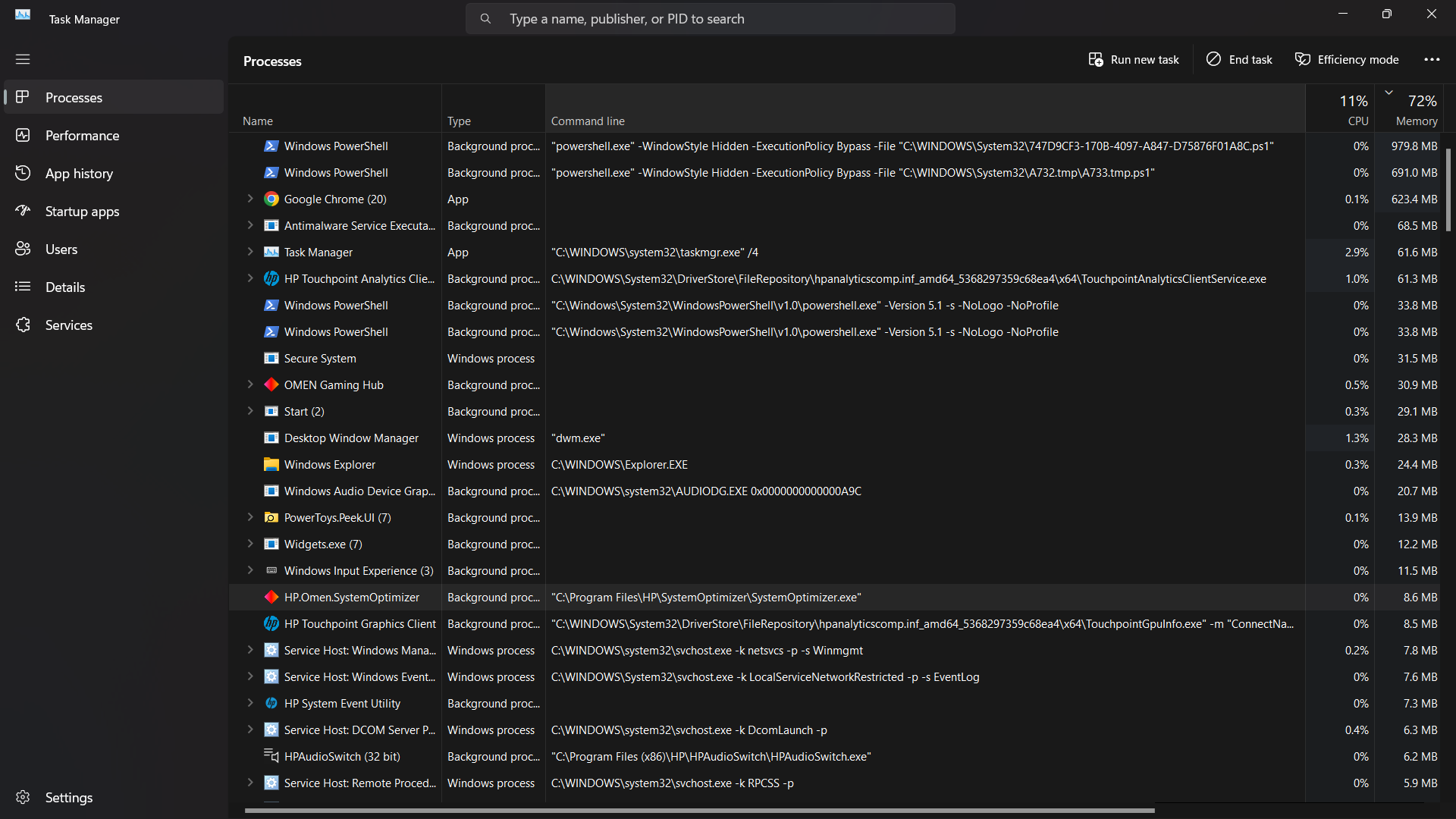This screenshot has height=819, width=1456.
Task: Click the Processes sidebar icon
Action: click(23, 97)
